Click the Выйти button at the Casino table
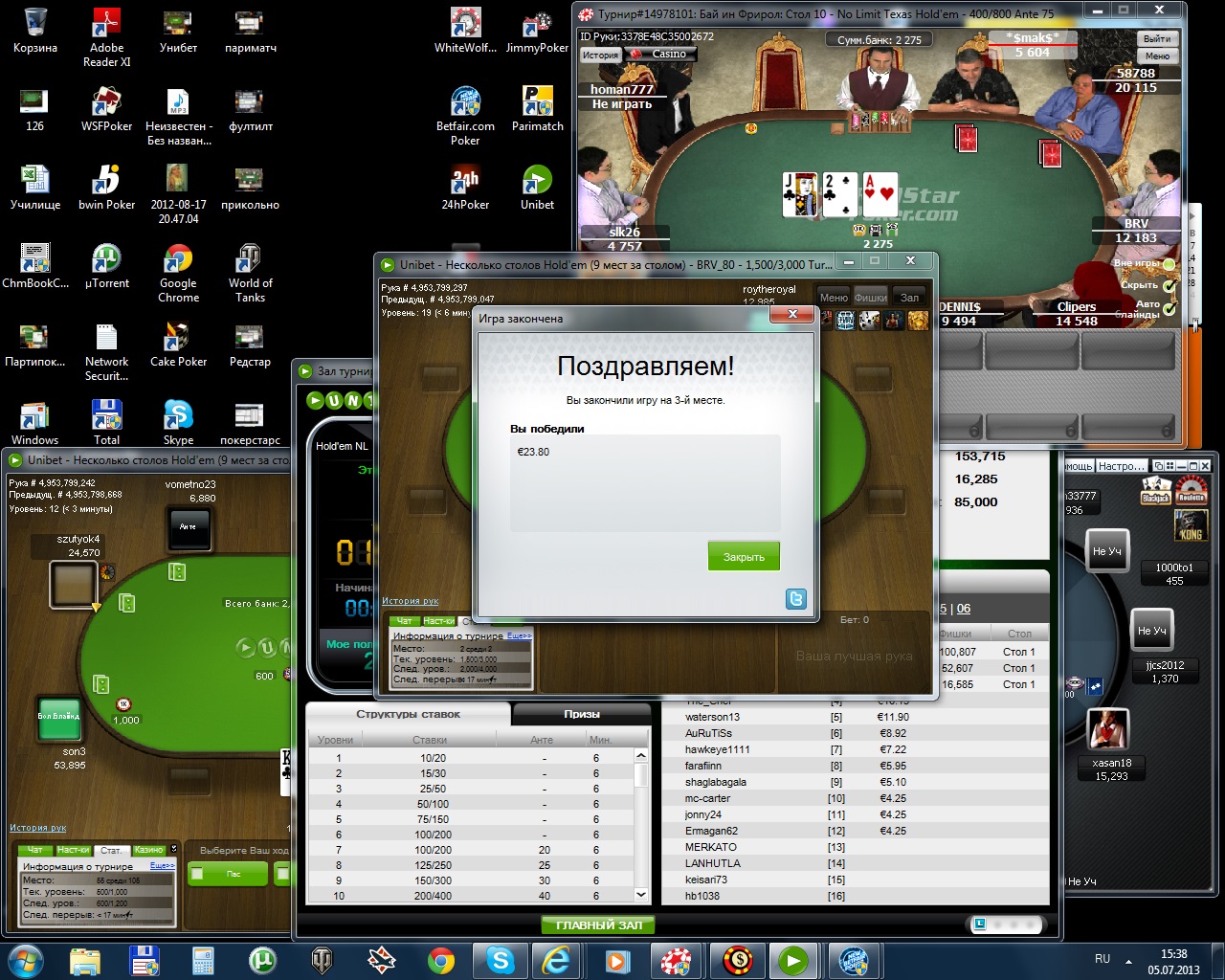The image size is (1225, 980). [x=1157, y=39]
